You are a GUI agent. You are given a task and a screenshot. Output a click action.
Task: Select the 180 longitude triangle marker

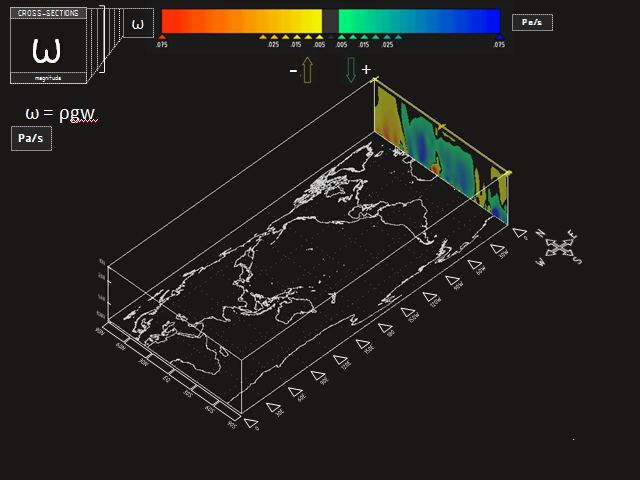tap(385, 326)
